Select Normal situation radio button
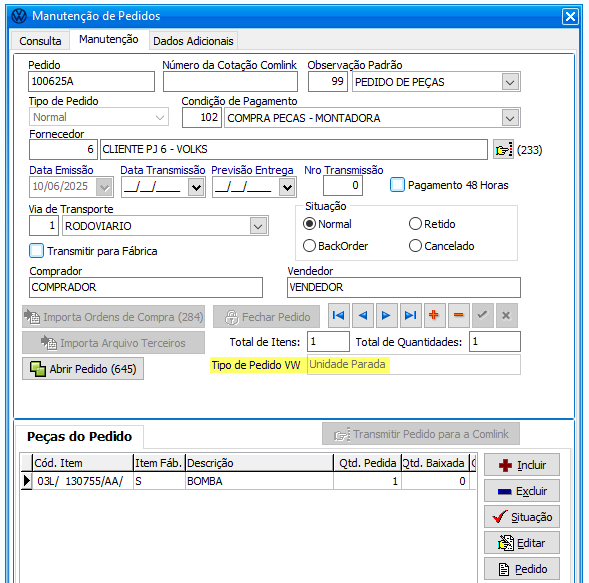Screen dimensions: 589x583 pyautogui.click(x=309, y=224)
